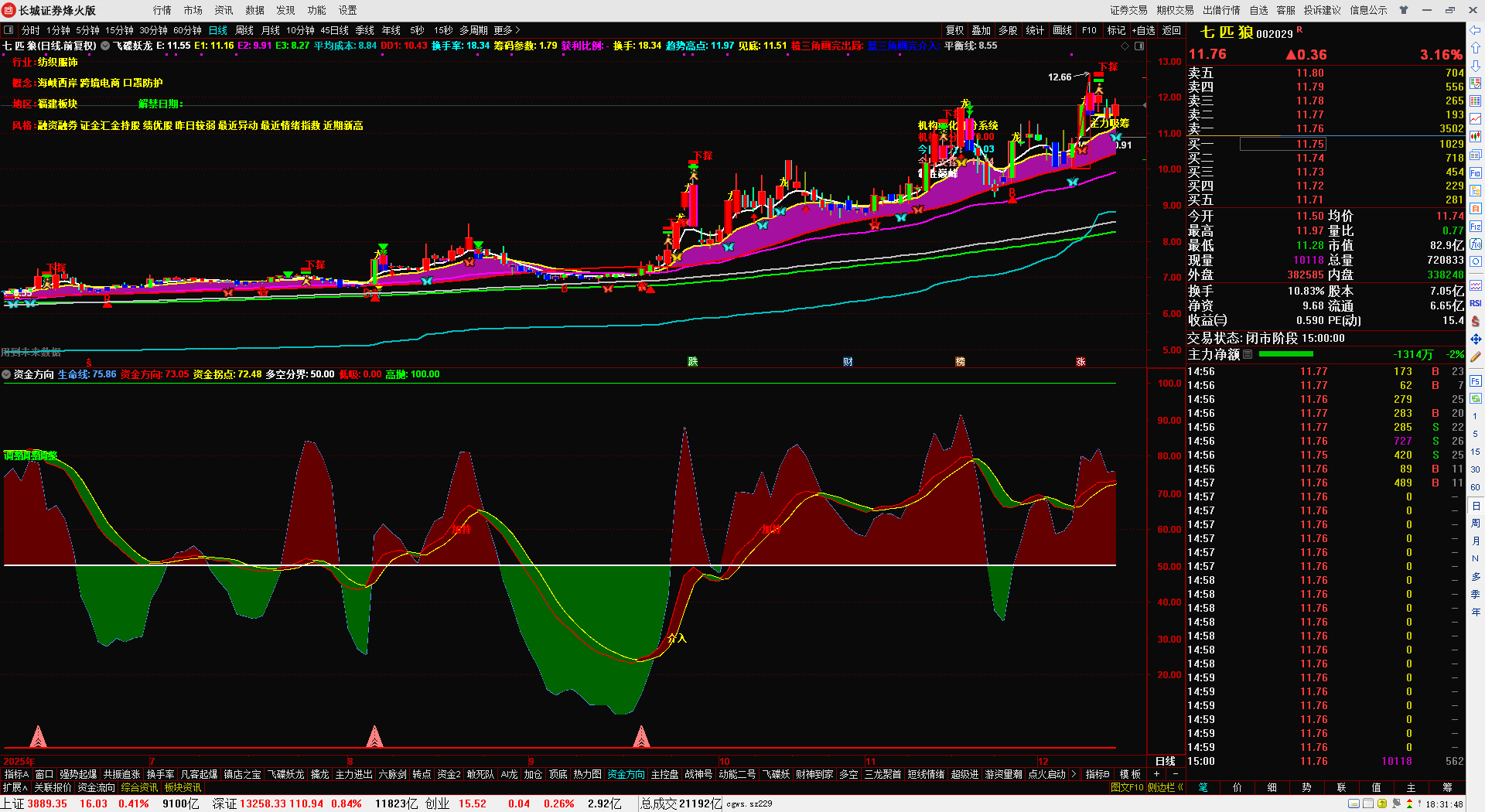
Task: Select the pencil drawing tool icon
Action: coord(1476,357)
